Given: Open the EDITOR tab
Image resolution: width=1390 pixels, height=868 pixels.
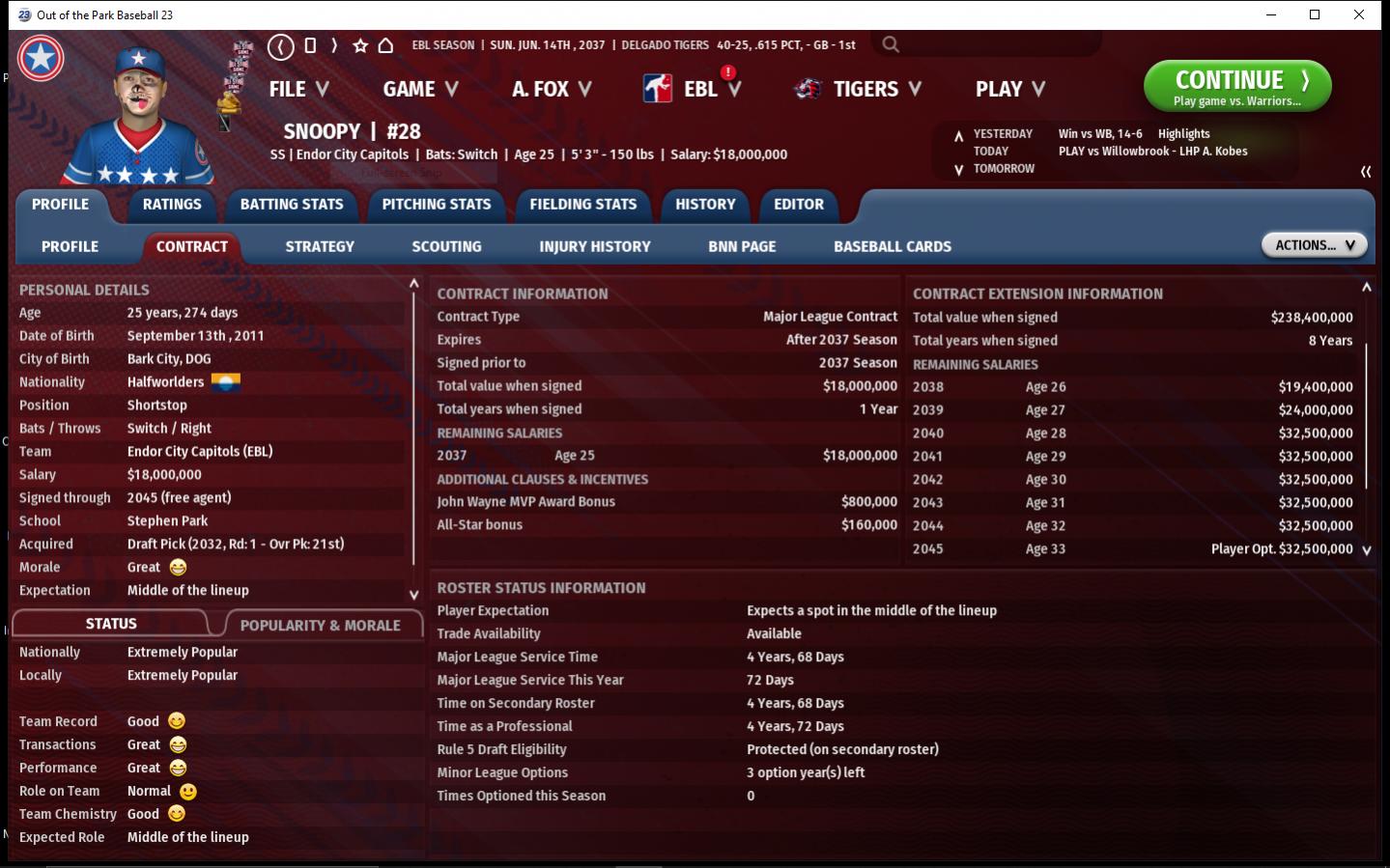Looking at the screenshot, I should coord(799,205).
